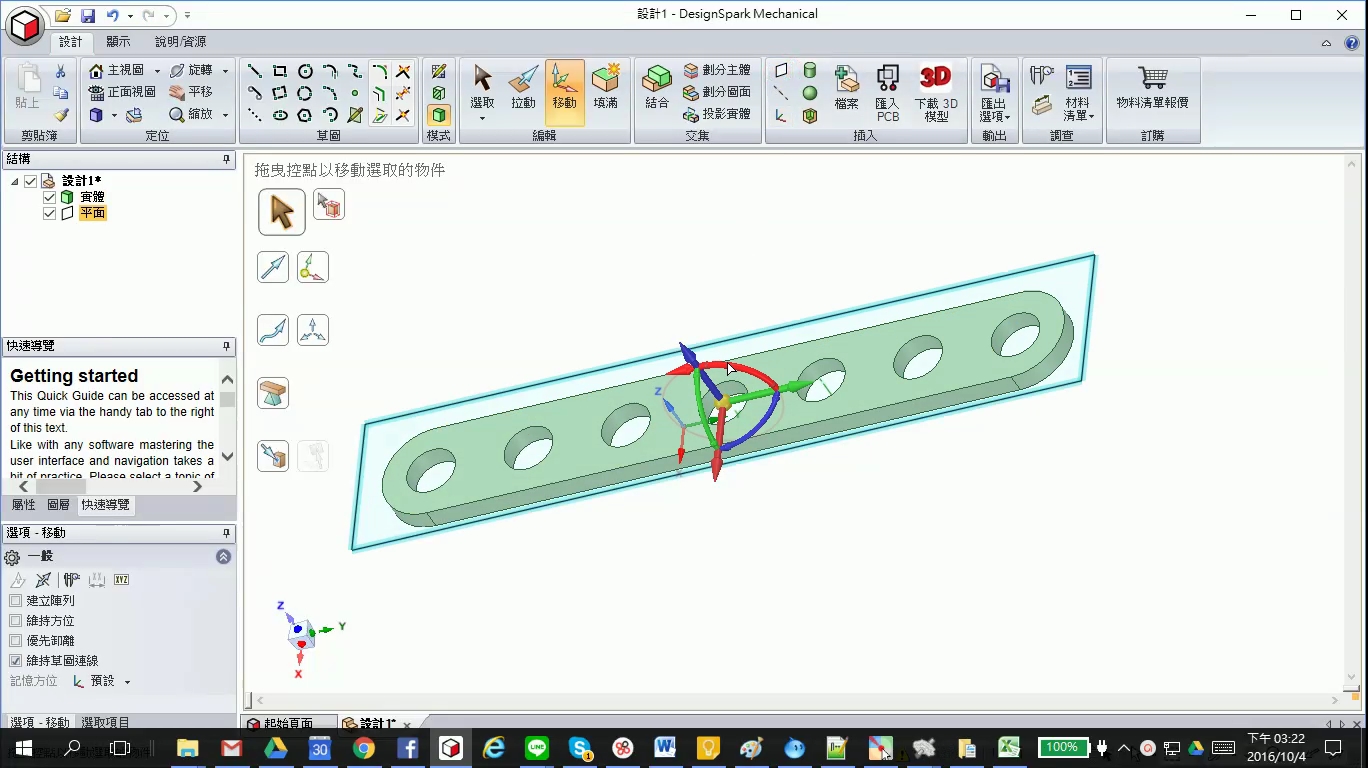Open the 旋轉 dropdown arrow

(x=225, y=71)
